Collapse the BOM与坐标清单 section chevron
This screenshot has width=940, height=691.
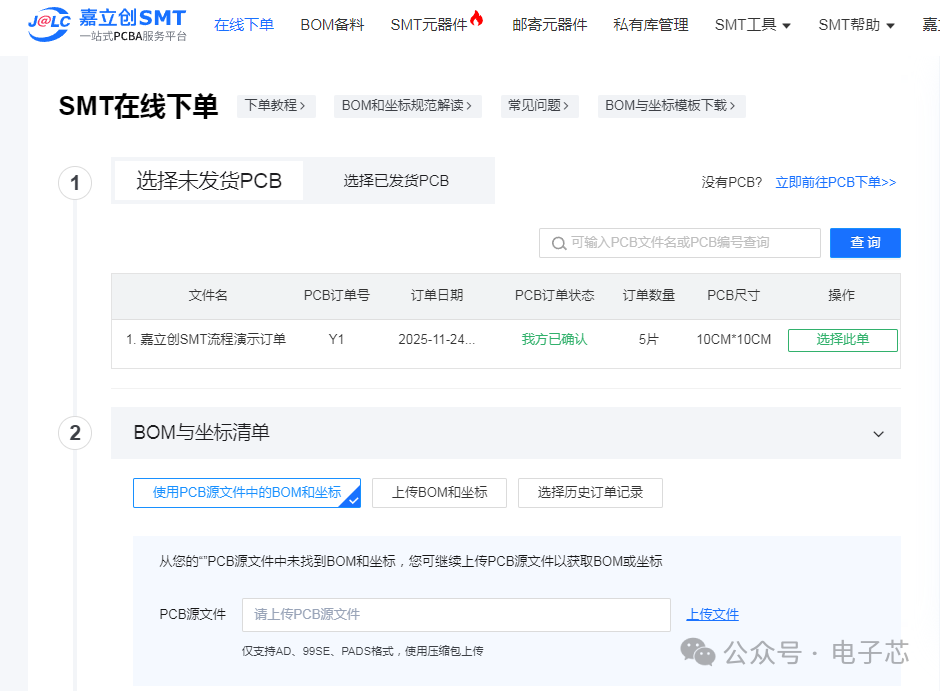878,434
